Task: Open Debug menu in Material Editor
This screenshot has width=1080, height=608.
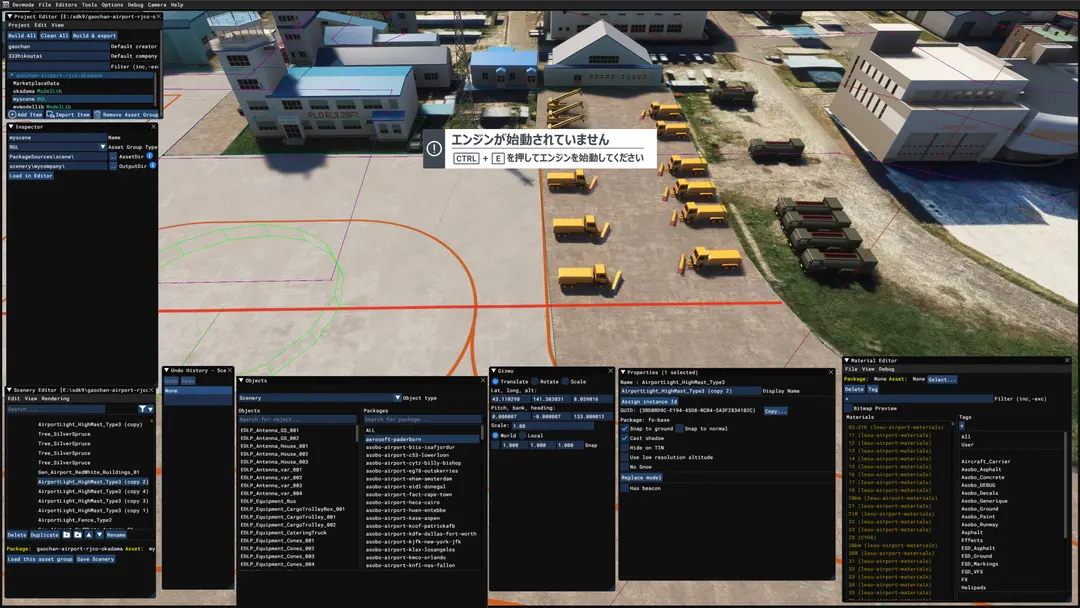Action: [886, 369]
